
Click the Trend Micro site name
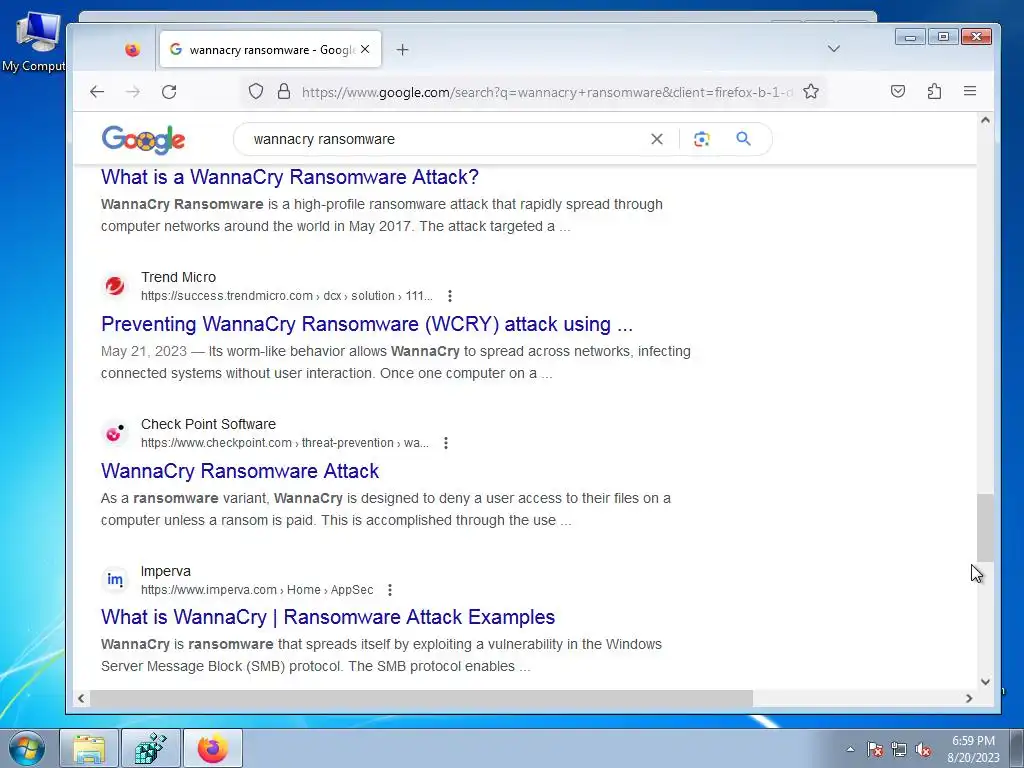(x=178, y=277)
